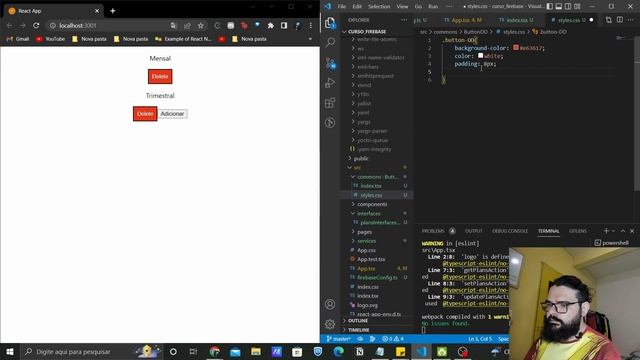Open the Run menu

click(x=433, y=6)
